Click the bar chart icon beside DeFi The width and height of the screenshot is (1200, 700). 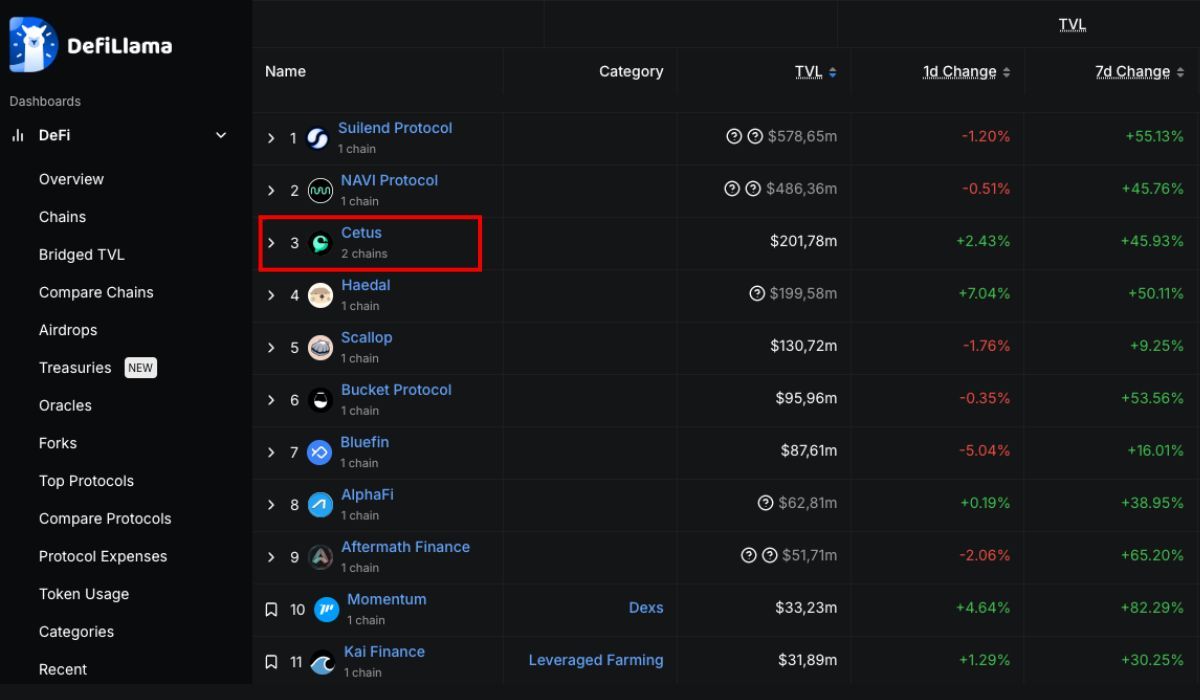[x=17, y=136]
